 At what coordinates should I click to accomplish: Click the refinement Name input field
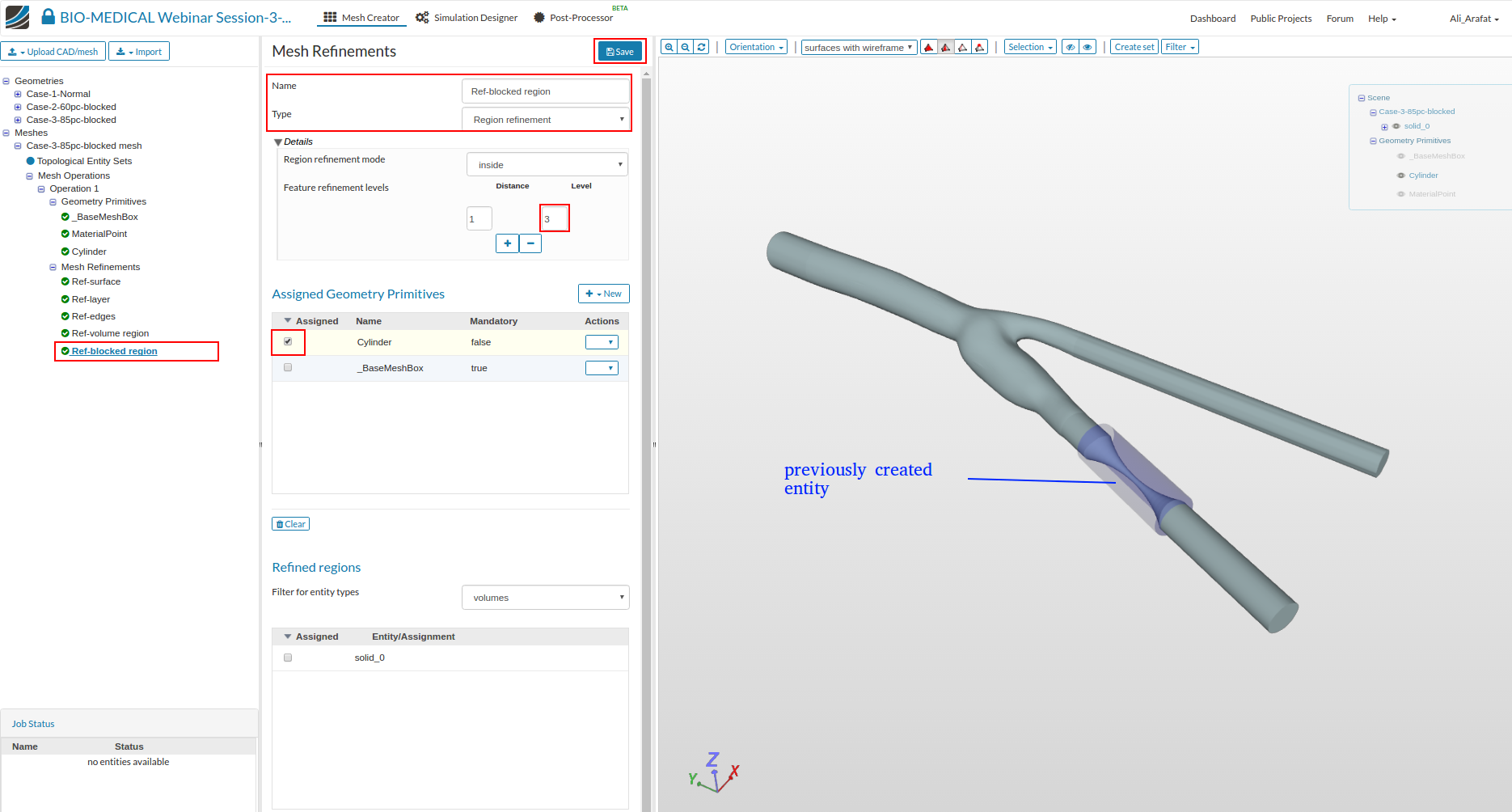tap(546, 91)
